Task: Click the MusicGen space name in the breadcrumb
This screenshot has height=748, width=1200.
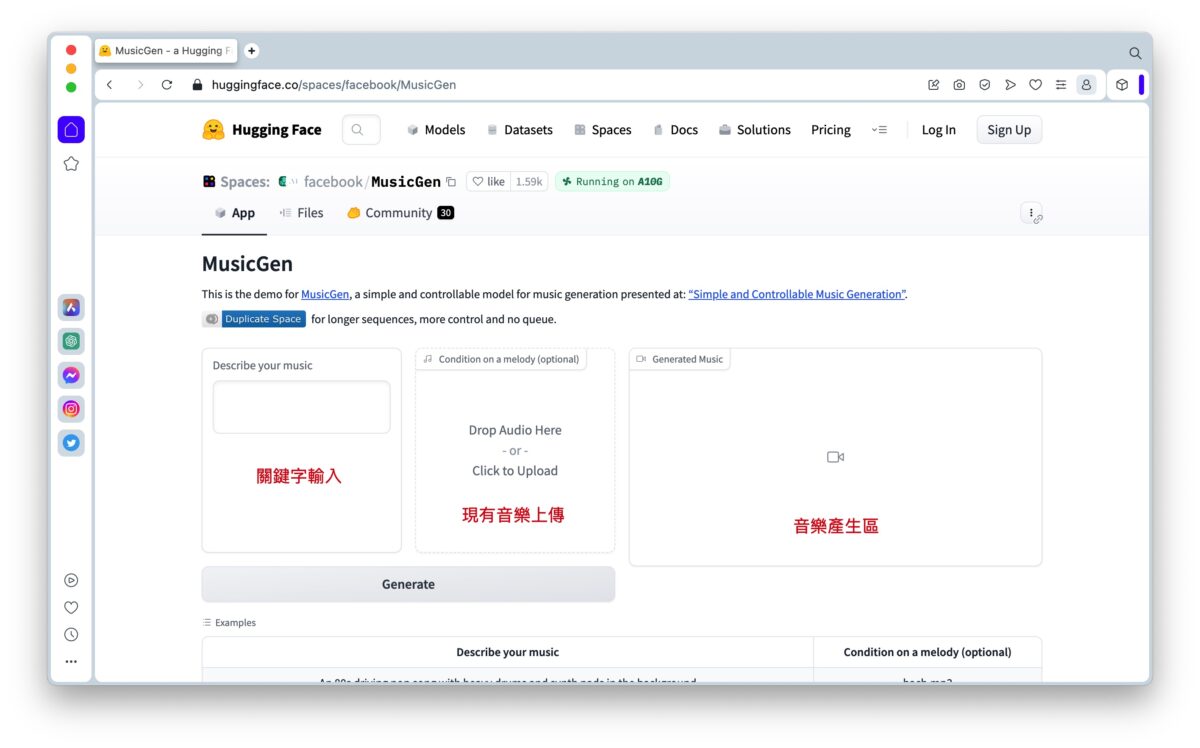Action: [x=406, y=182]
